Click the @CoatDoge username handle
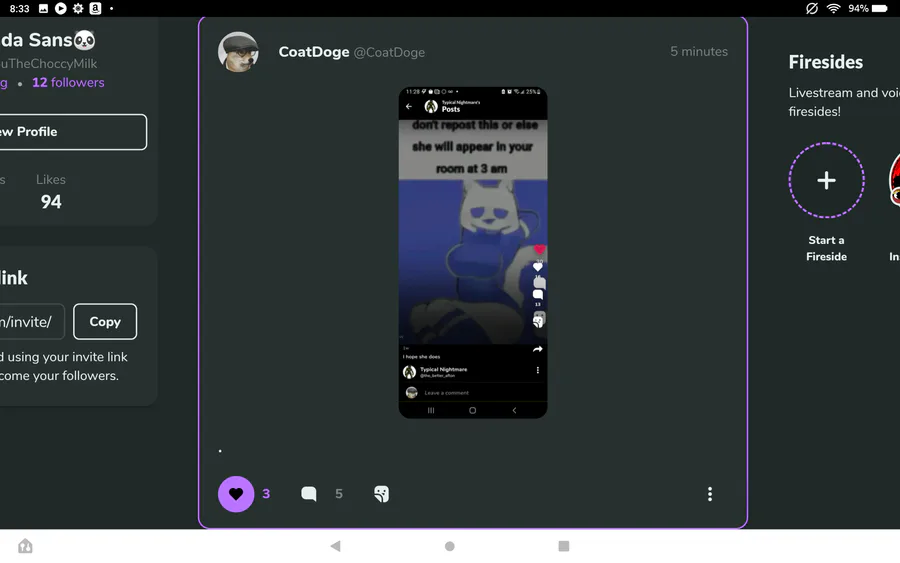The image size is (900, 563). click(x=389, y=52)
